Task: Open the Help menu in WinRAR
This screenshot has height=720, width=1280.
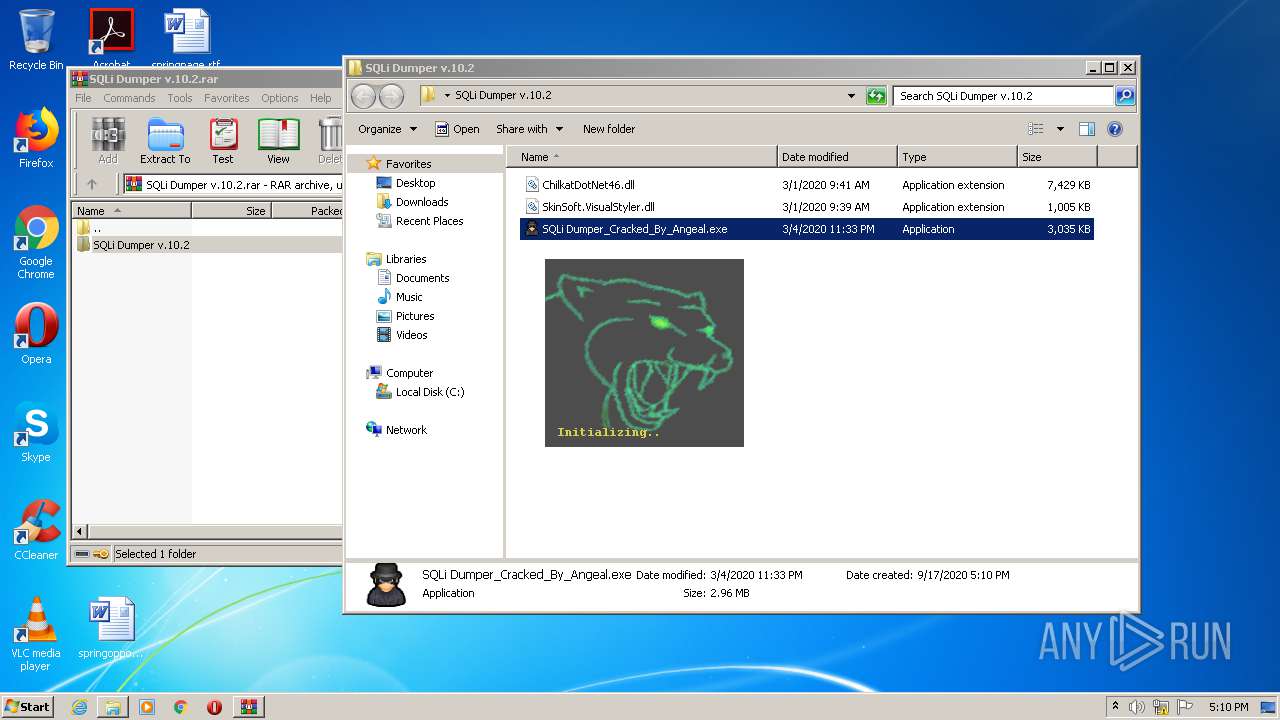Action: (320, 98)
